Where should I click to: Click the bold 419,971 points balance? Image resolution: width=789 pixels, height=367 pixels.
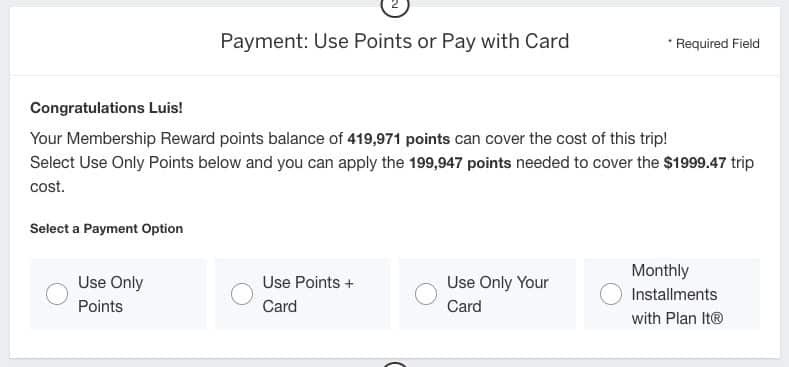(399, 138)
